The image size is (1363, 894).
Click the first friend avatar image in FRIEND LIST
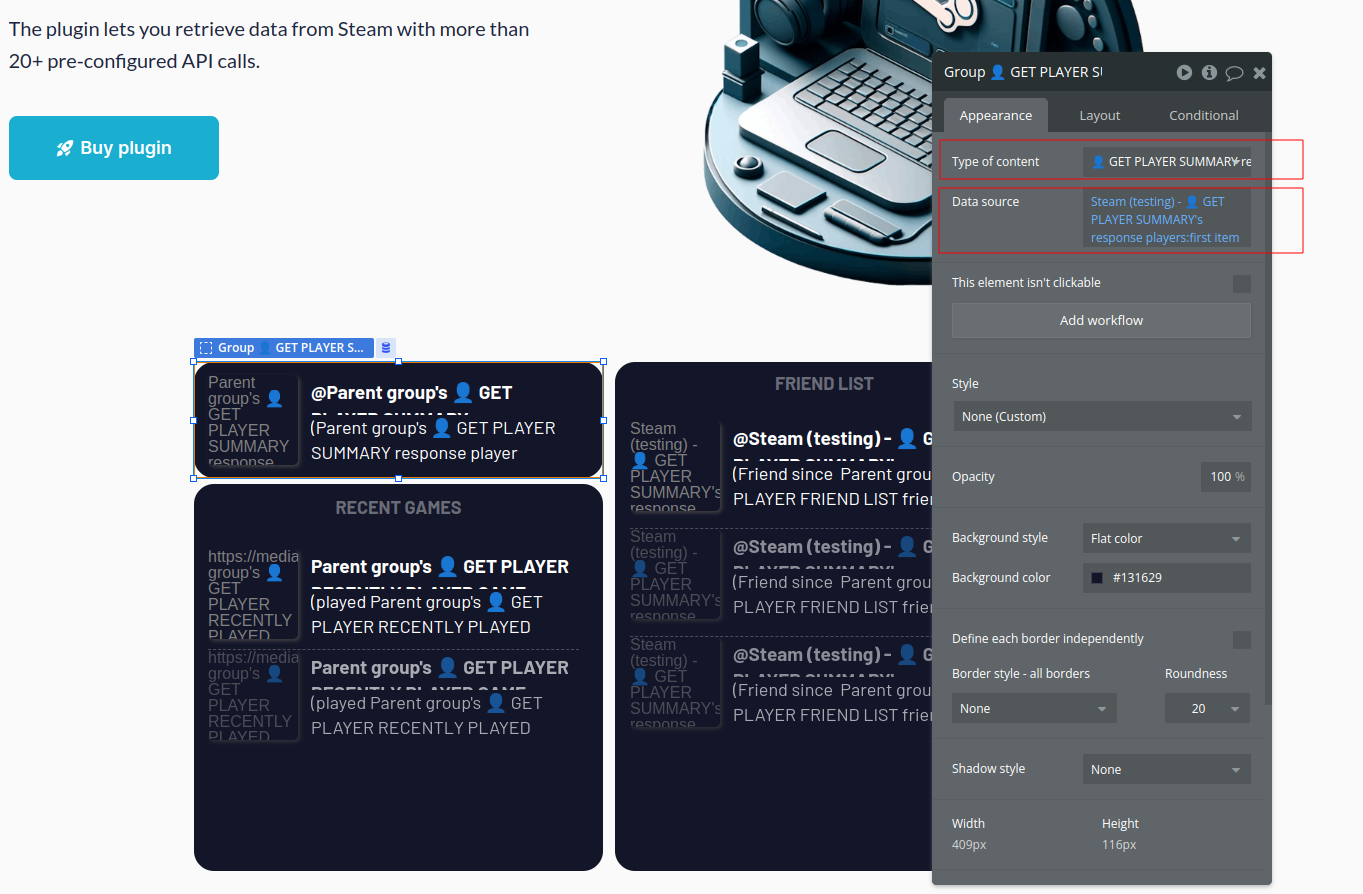tap(675, 466)
